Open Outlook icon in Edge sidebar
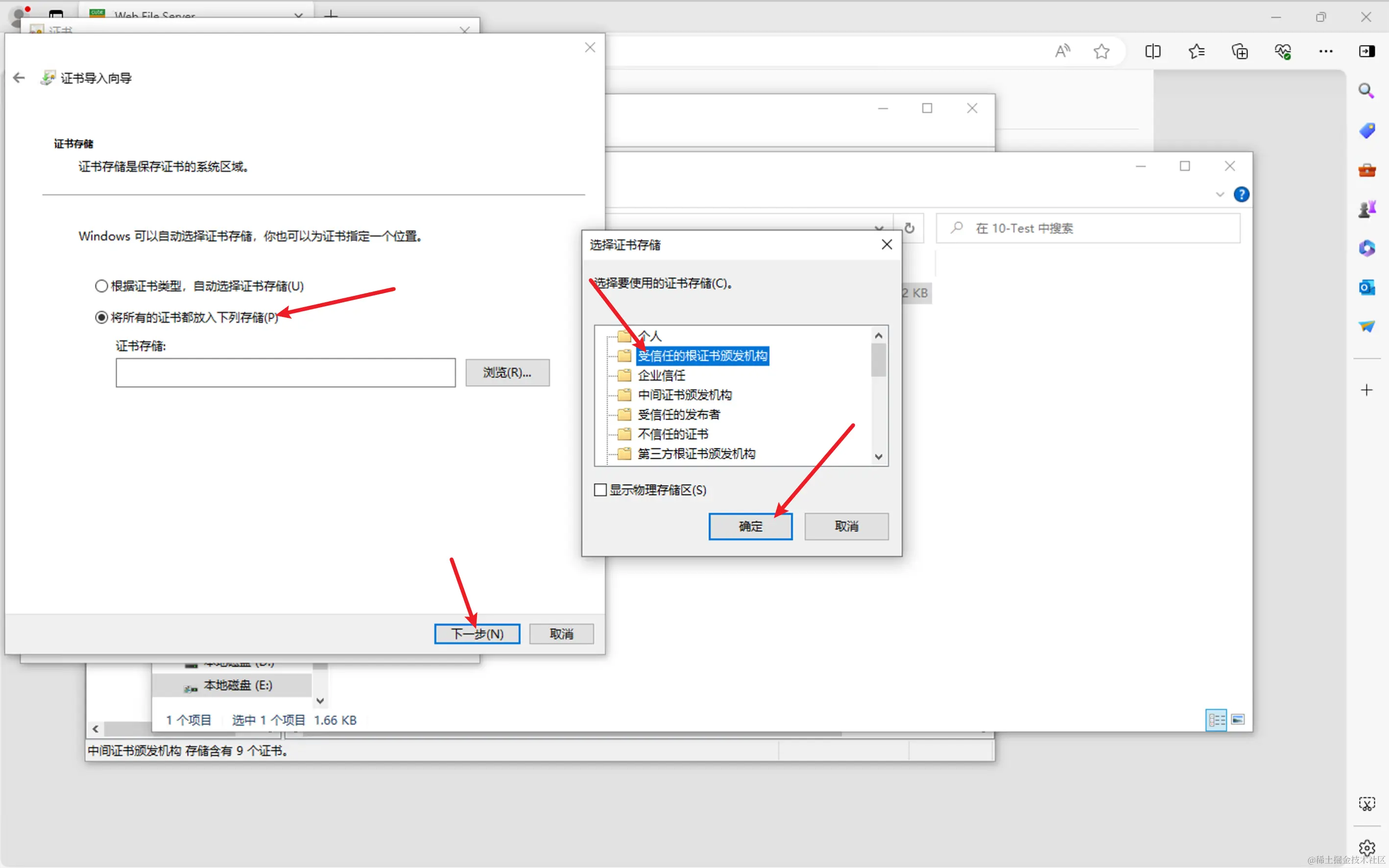1389x868 pixels. click(x=1366, y=287)
